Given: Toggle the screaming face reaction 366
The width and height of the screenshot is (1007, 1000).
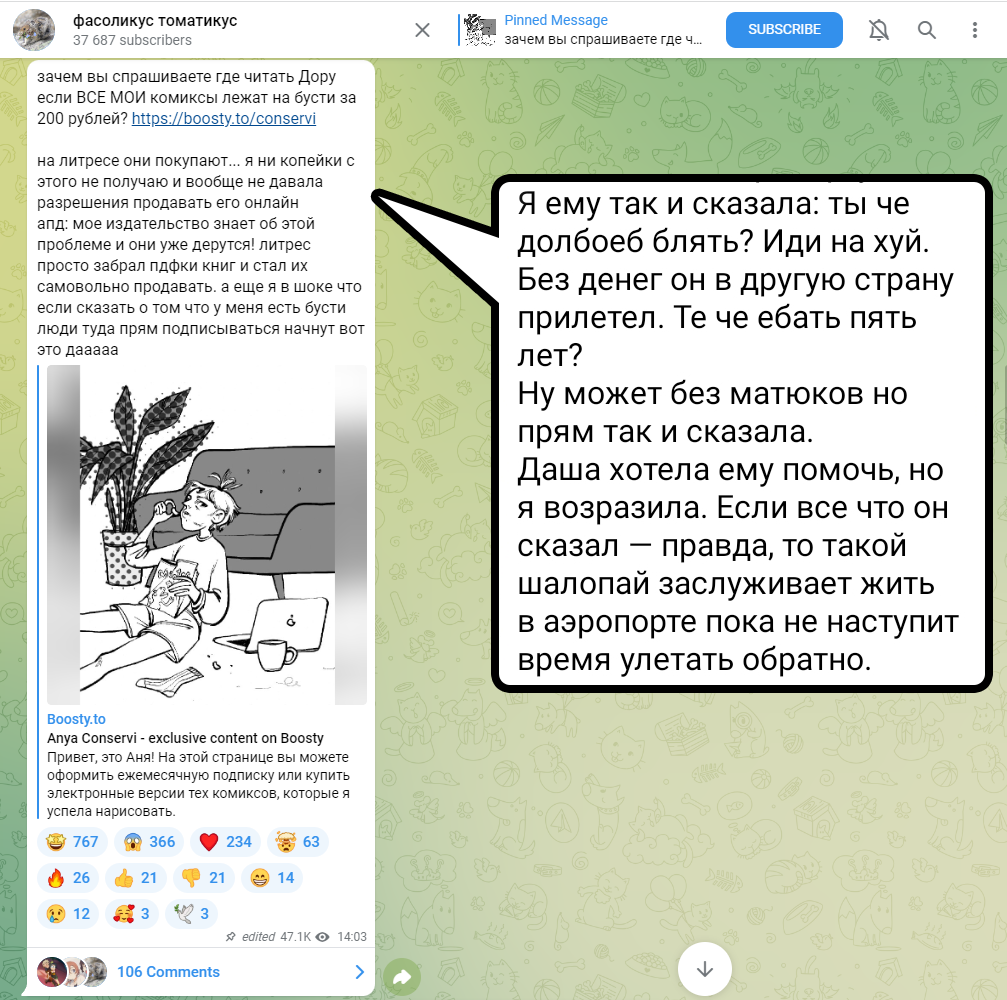Looking at the screenshot, I should 149,841.
